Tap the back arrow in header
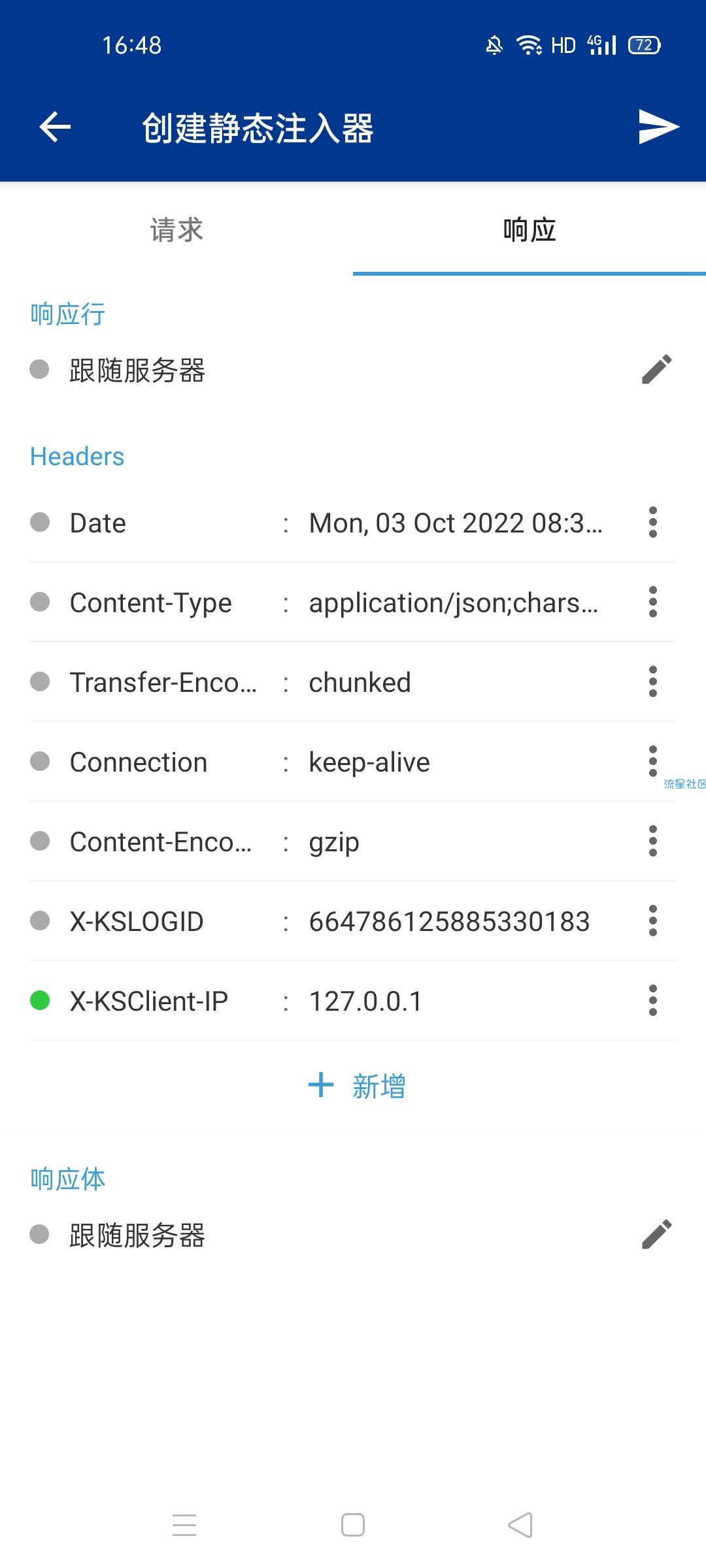This screenshot has height=1568, width=706. tap(55, 127)
